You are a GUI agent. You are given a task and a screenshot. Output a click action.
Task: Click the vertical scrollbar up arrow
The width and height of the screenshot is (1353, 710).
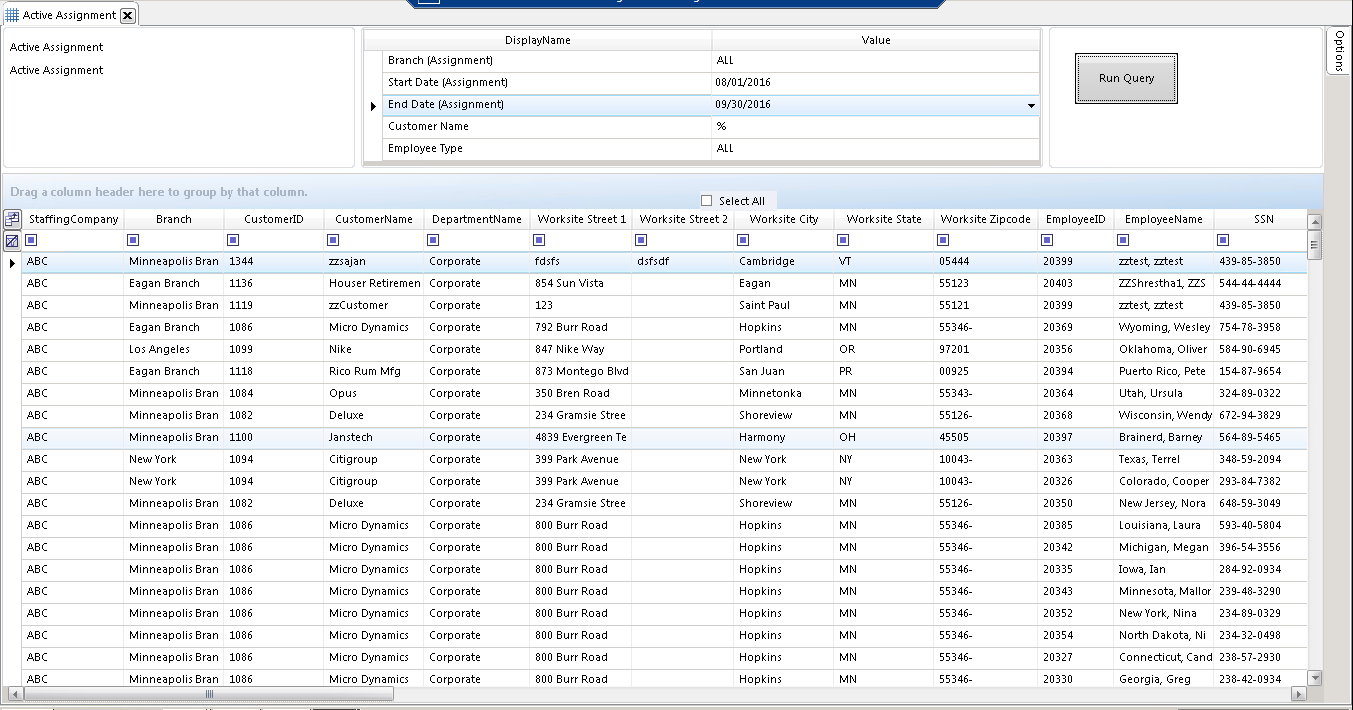(x=1314, y=221)
